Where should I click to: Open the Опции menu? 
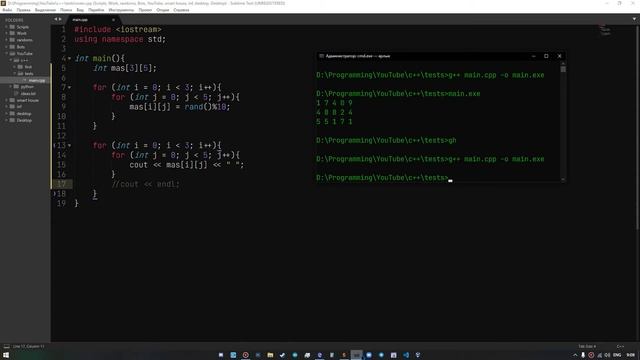coord(162,10)
